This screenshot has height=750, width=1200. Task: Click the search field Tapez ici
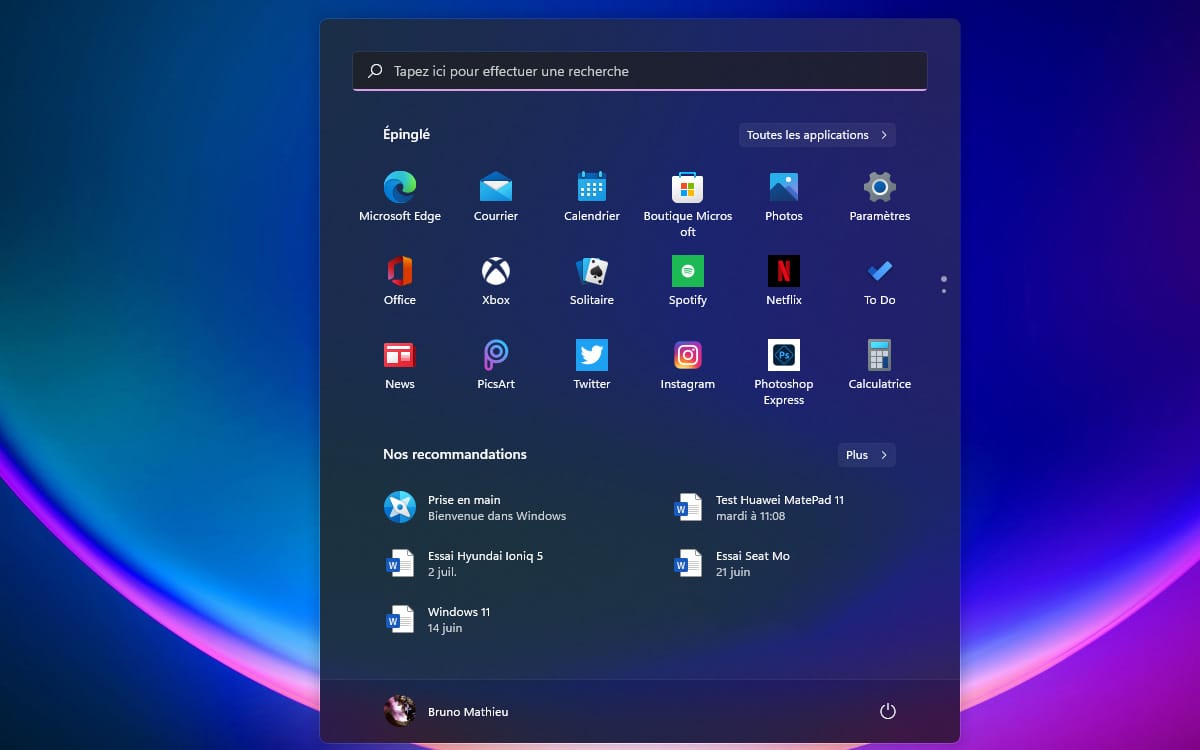[x=640, y=71]
